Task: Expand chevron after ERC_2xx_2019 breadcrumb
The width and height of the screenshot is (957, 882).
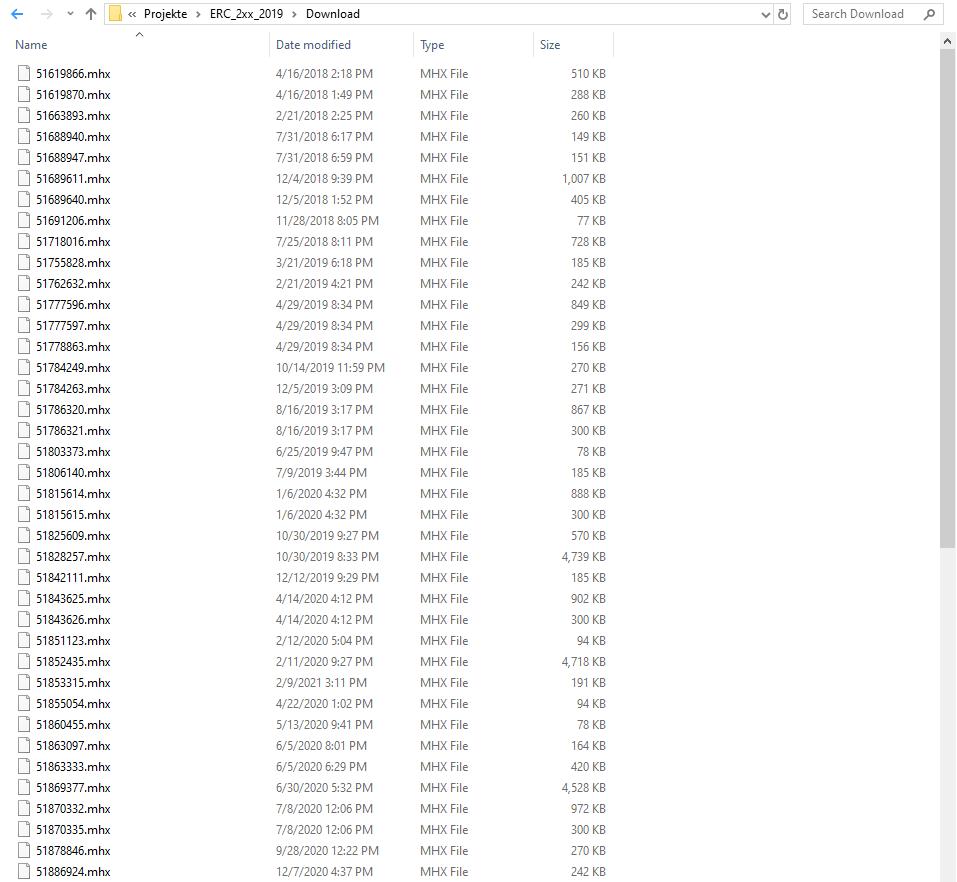Action: coord(294,14)
